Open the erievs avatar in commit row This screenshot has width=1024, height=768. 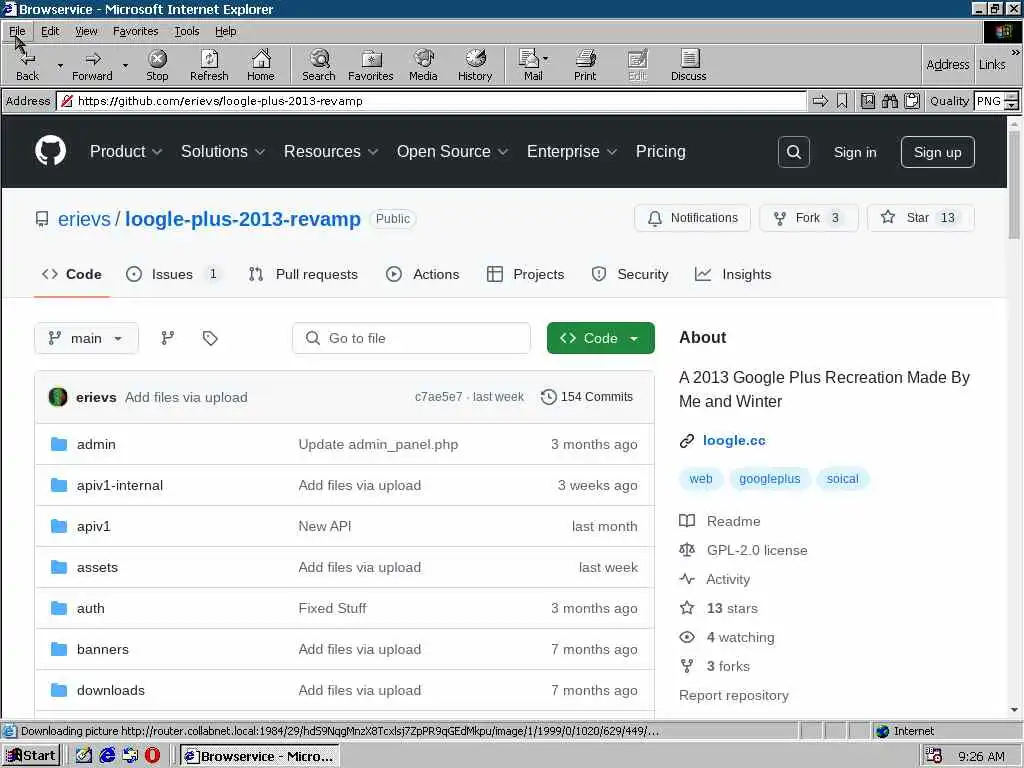(58, 396)
